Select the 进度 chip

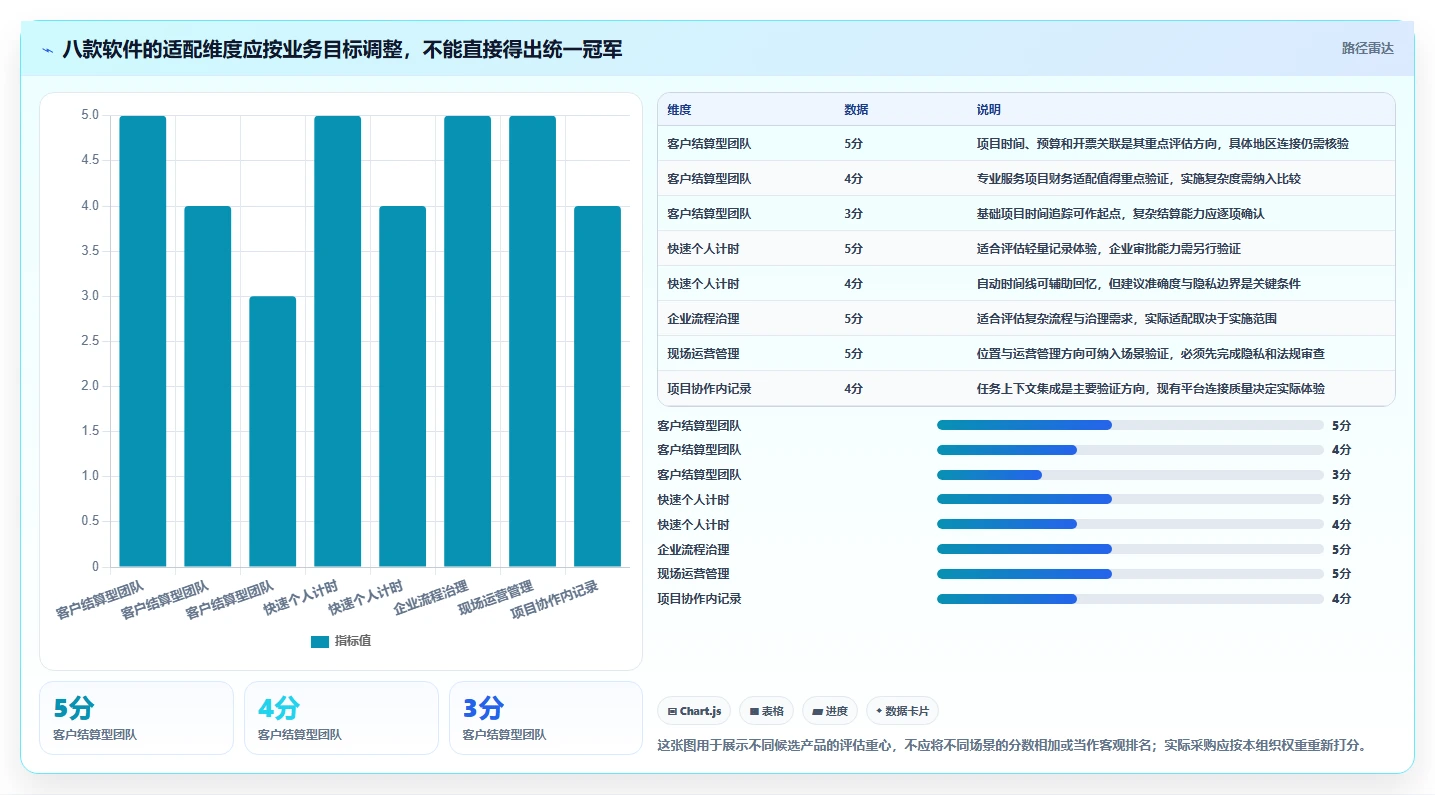pyautogui.click(x=830, y=711)
